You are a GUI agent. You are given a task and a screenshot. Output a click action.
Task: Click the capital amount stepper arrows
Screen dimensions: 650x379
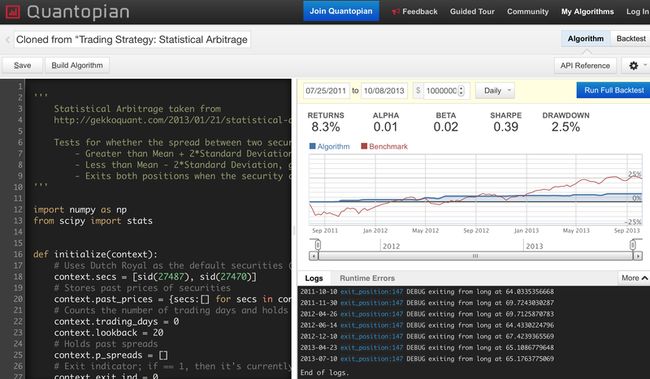(x=461, y=90)
